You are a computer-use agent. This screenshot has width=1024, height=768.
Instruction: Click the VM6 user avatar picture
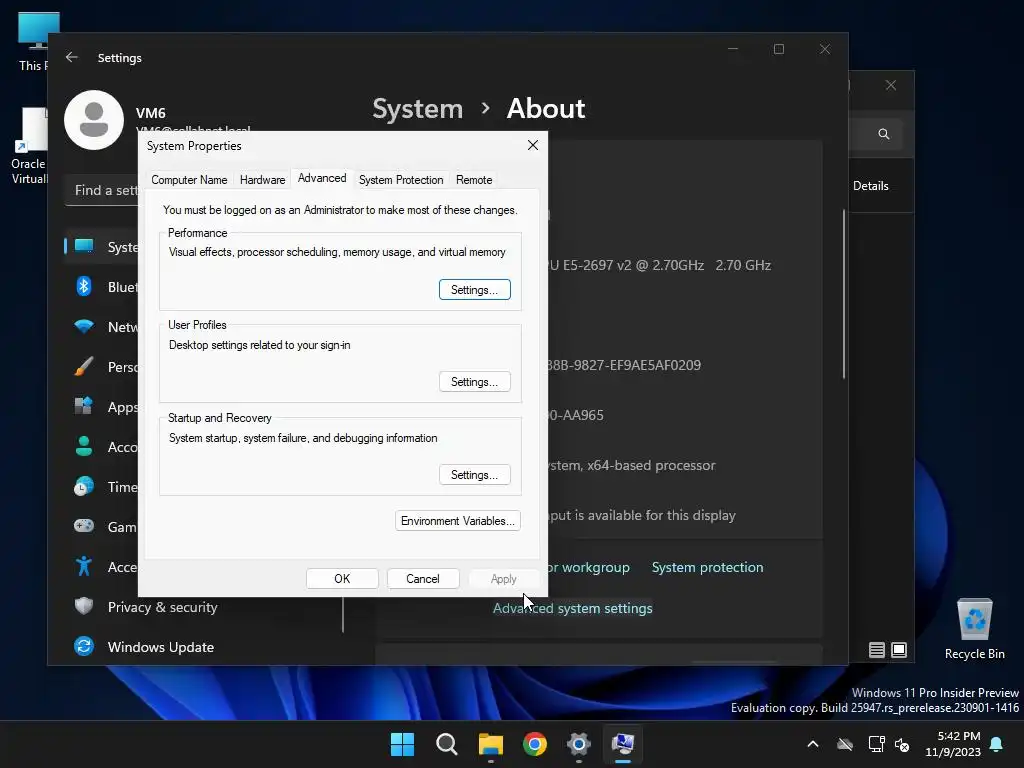[94, 120]
